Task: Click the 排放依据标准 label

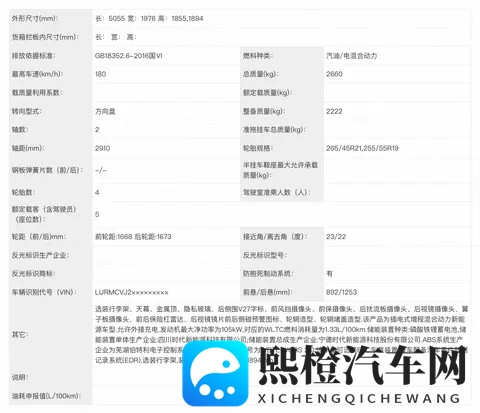Action: [34, 56]
